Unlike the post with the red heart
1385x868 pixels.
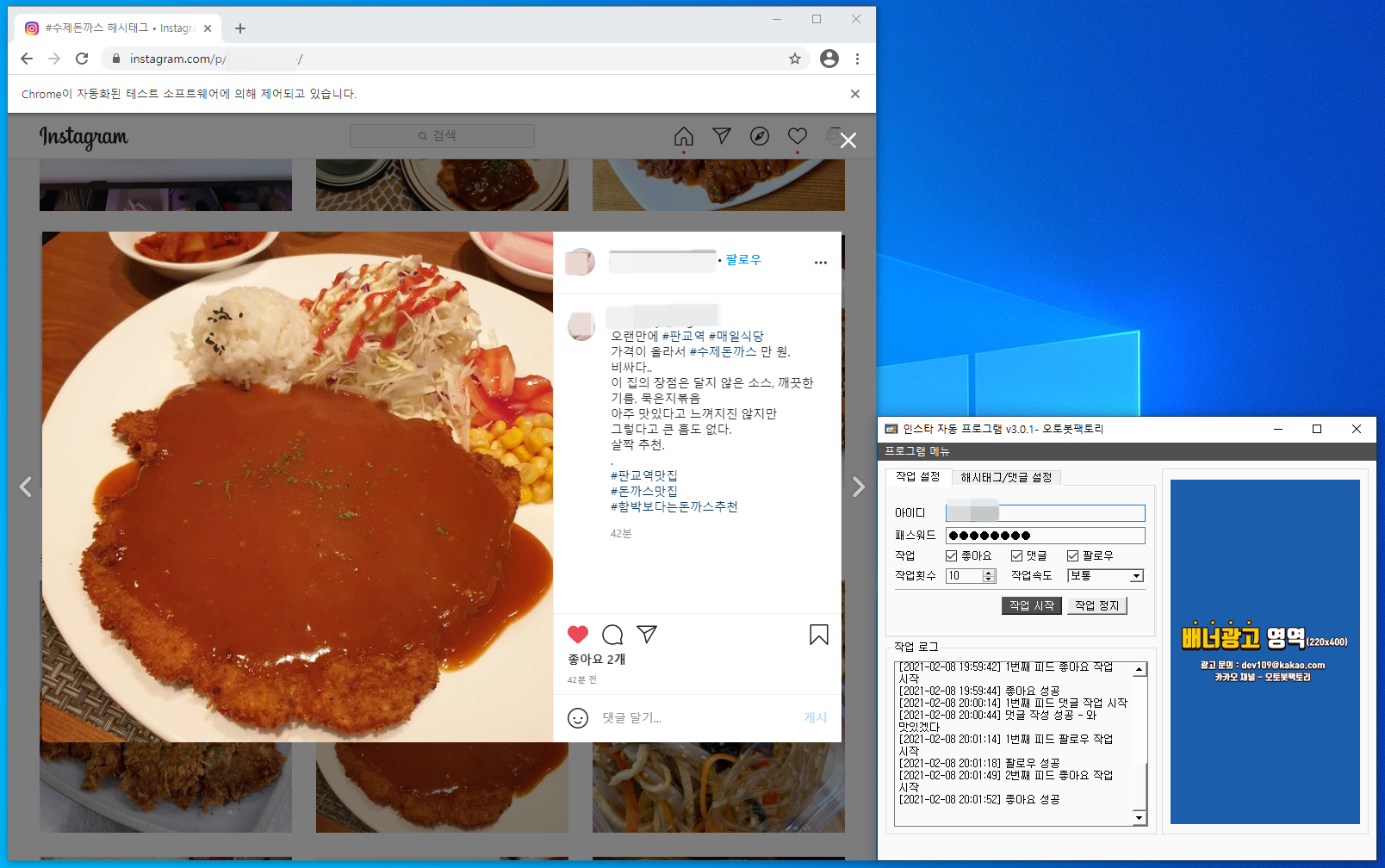[x=578, y=635]
